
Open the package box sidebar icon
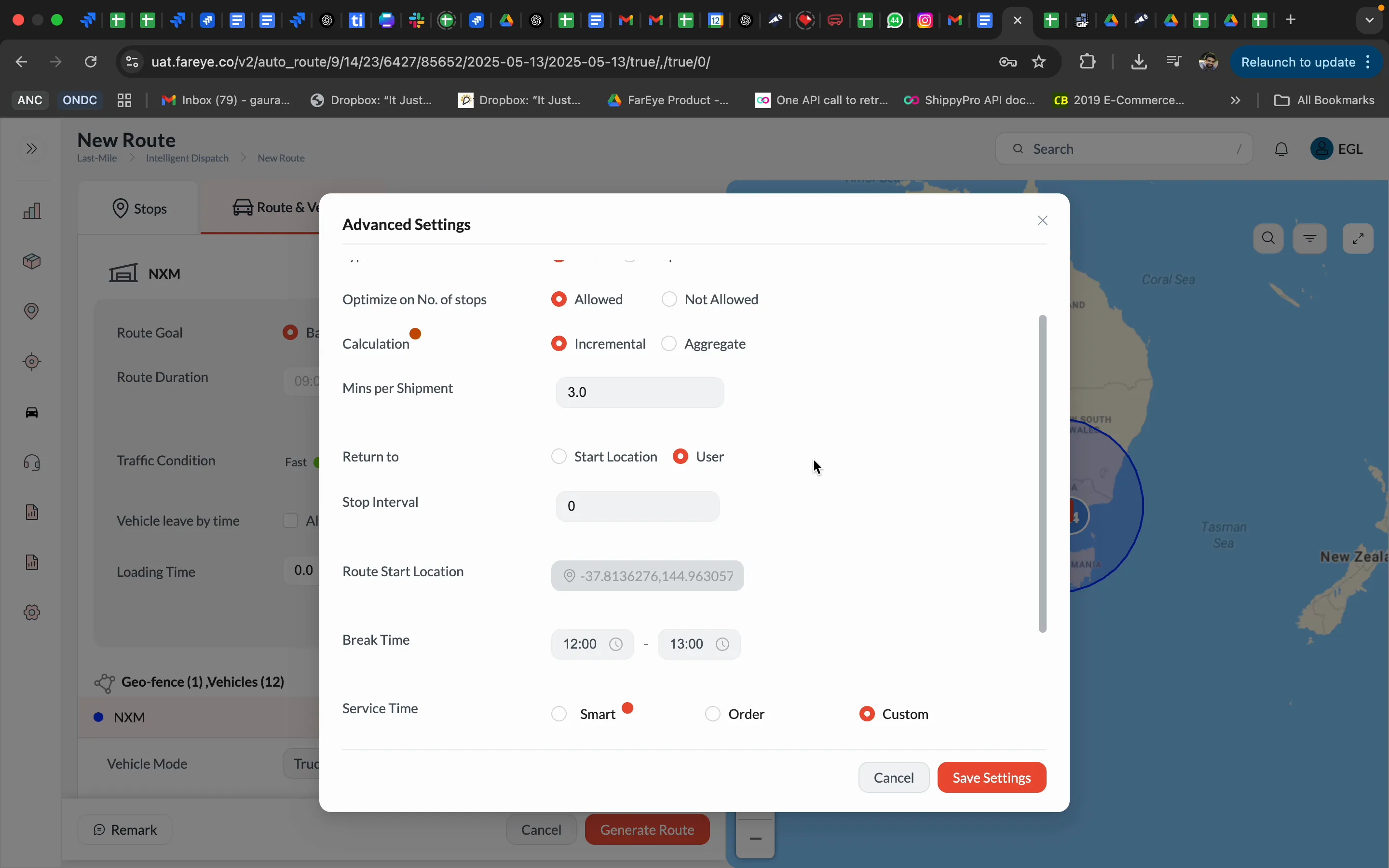(32, 261)
